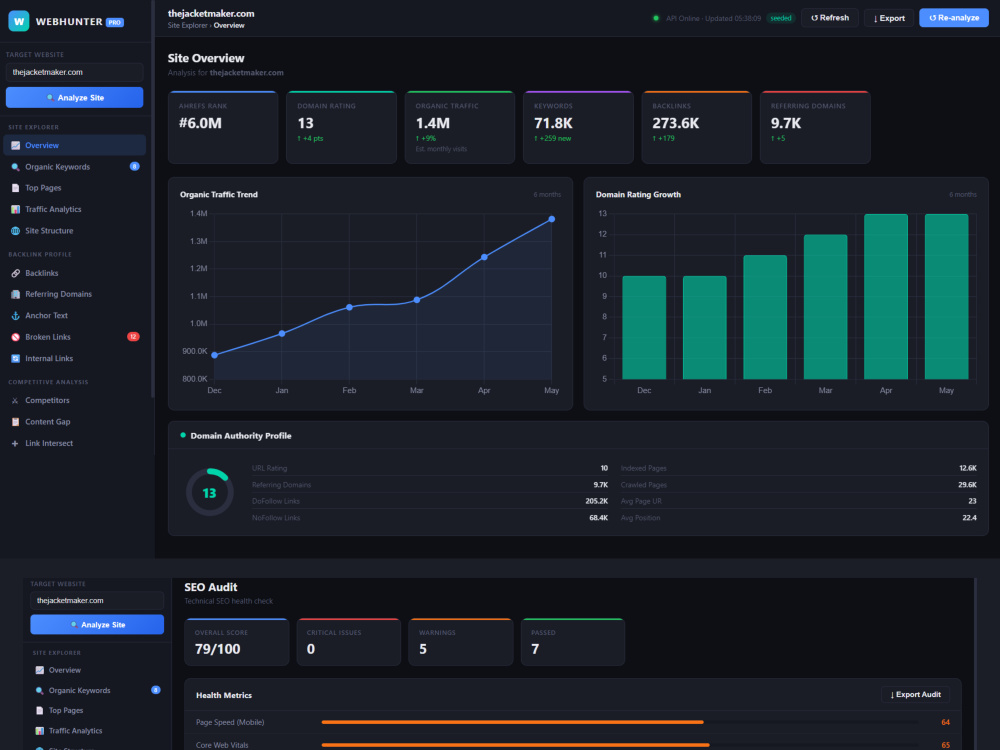
Task: Click the Site Structure globe icon
Action: pyautogui.click(x=15, y=231)
